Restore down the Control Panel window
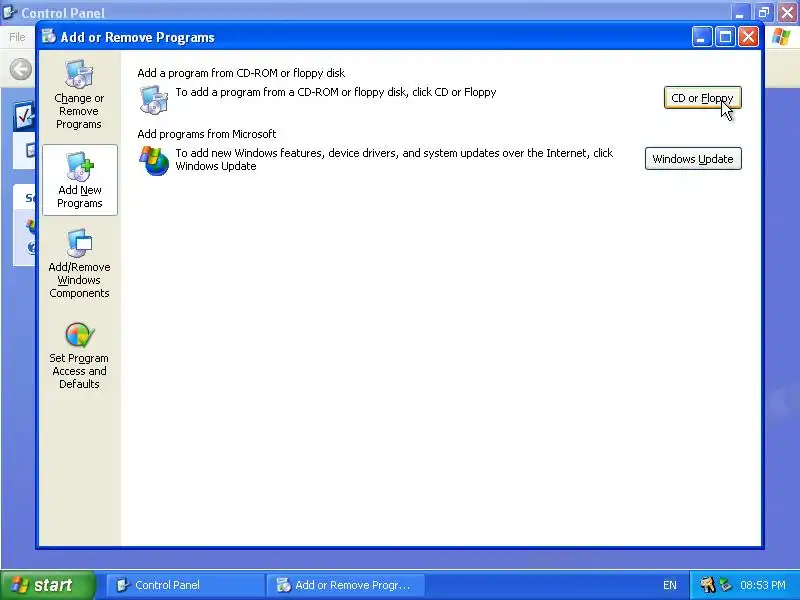800x600 pixels. (764, 12)
